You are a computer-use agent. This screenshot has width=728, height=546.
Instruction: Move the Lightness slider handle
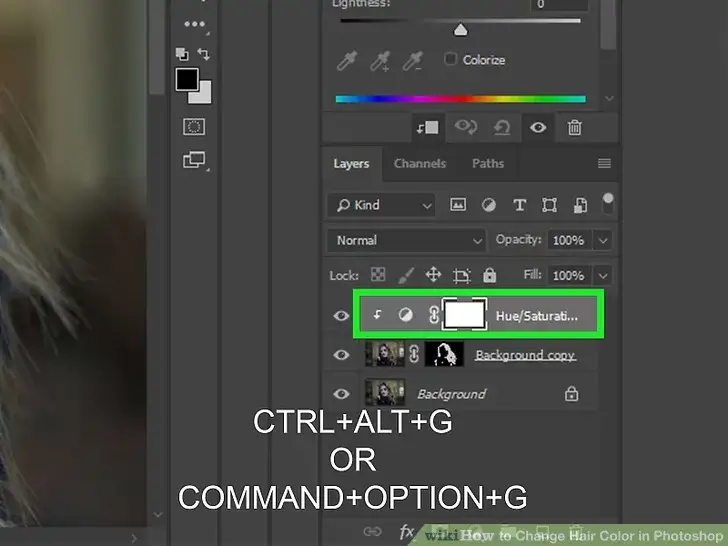[460, 30]
